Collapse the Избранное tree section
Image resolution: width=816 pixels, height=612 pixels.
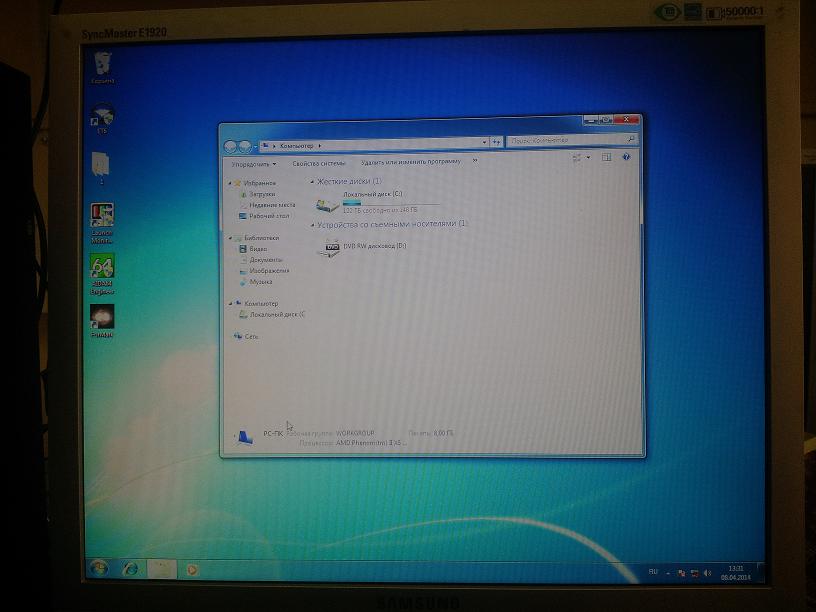click(230, 183)
